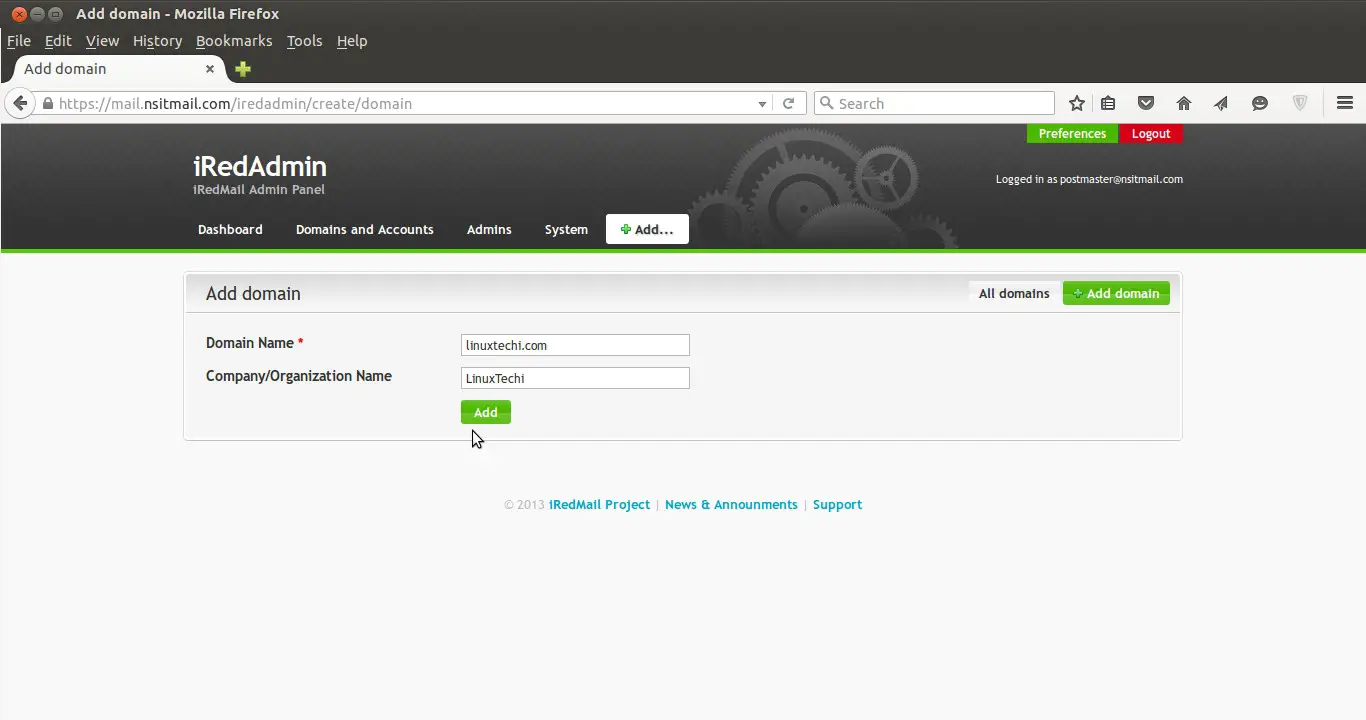Screen dimensions: 1366x720
Task: Open the History menu
Action: (157, 41)
